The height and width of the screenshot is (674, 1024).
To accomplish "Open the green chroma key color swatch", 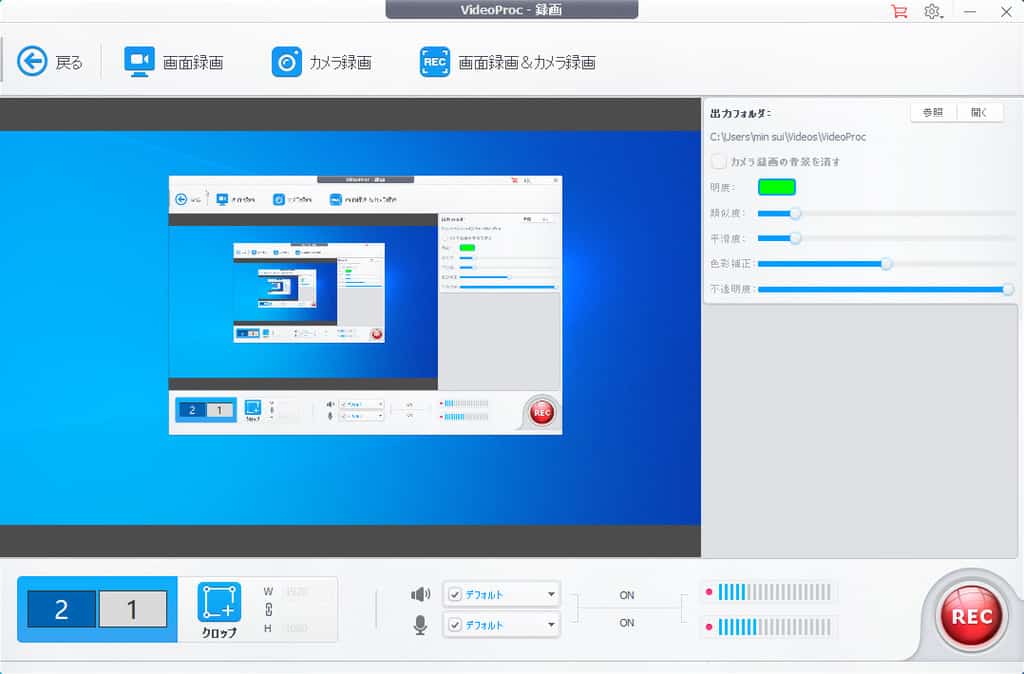I will pyautogui.click(x=777, y=187).
